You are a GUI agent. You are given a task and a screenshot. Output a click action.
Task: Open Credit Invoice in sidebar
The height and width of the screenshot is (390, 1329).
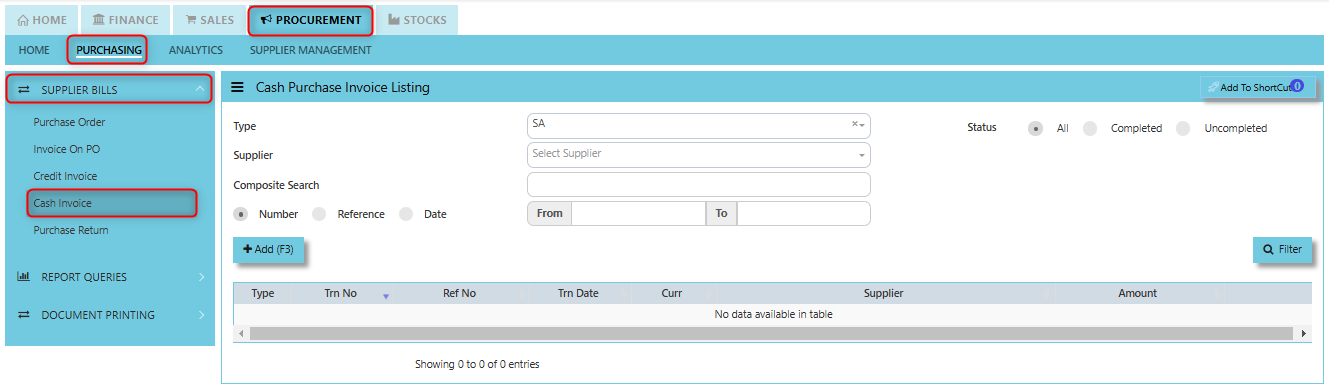(x=65, y=176)
